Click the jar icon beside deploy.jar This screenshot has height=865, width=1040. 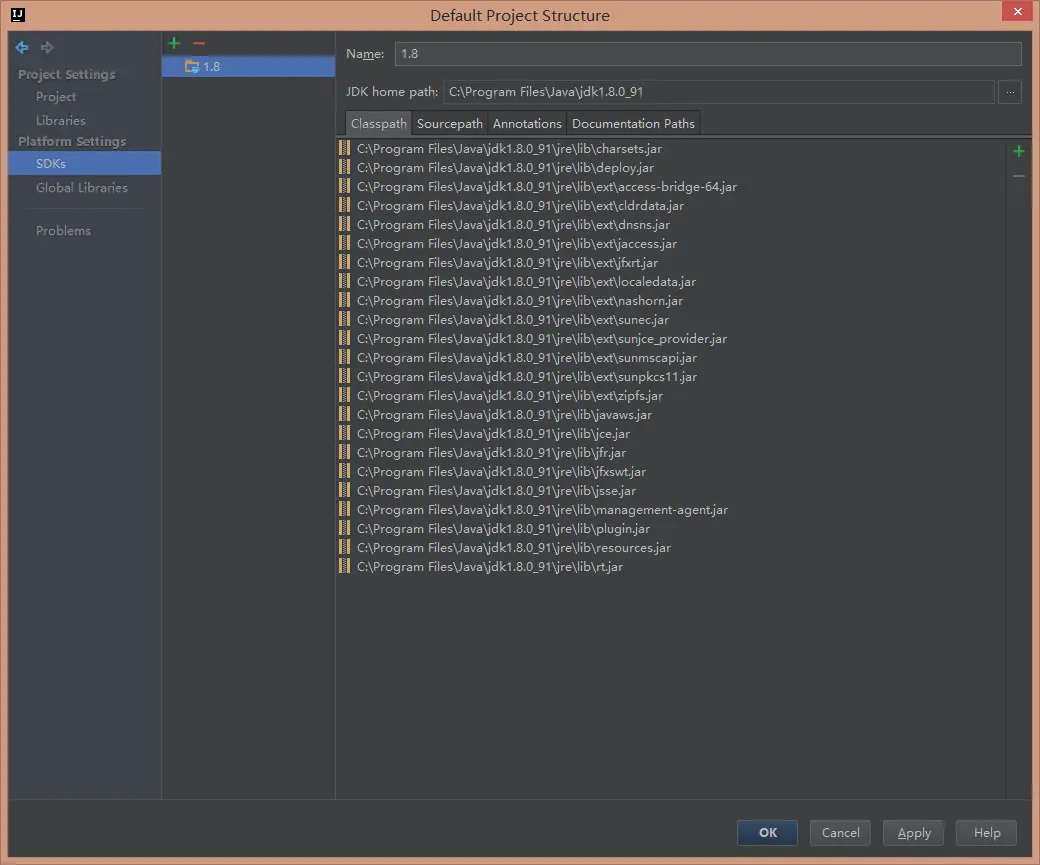344,167
